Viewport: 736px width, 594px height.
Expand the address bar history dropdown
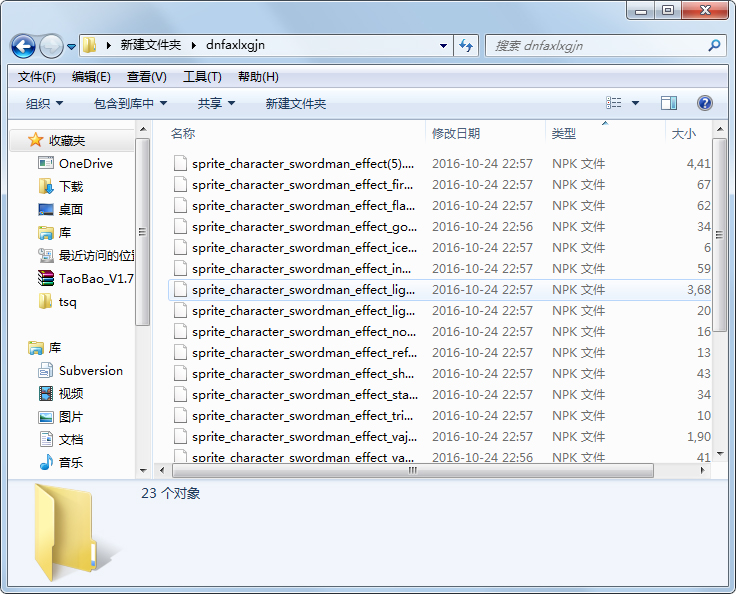(x=443, y=46)
